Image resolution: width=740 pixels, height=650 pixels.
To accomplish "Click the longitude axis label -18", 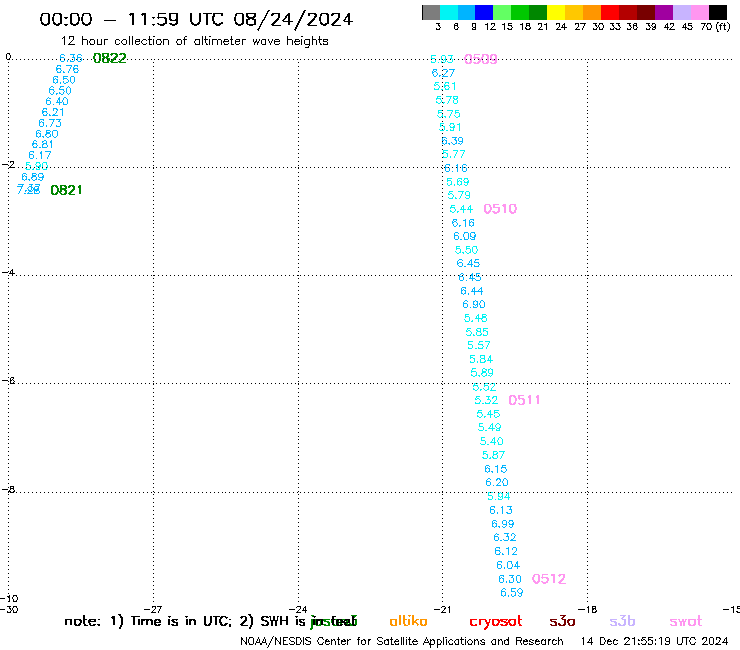I will [587, 609].
